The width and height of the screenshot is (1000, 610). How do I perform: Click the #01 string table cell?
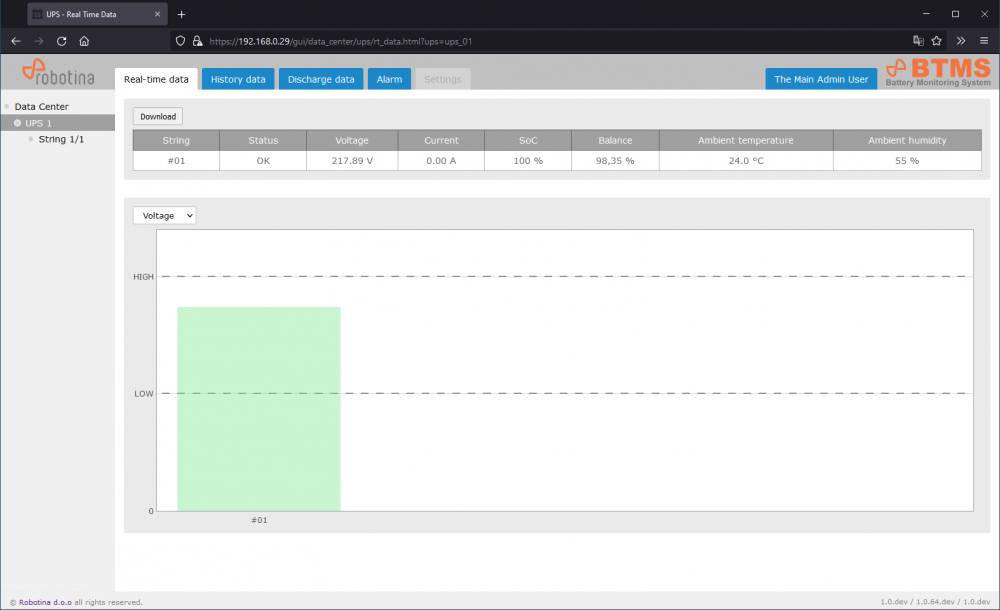tap(176, 161)
